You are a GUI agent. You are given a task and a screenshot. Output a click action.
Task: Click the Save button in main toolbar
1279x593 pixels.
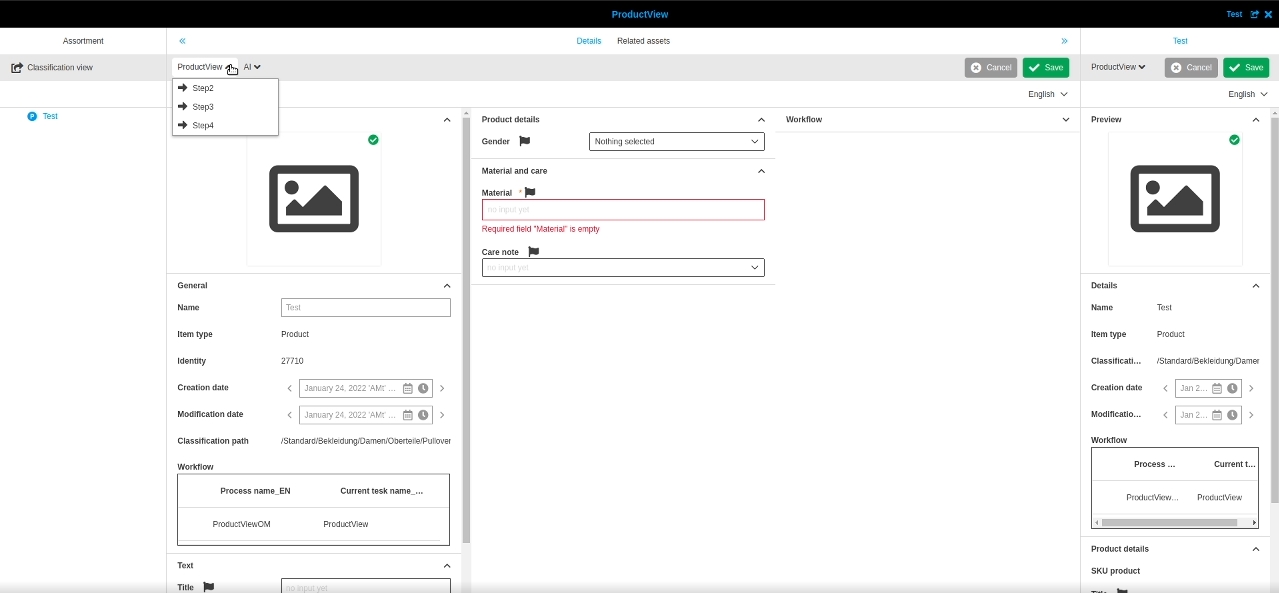pos(1045,68)
